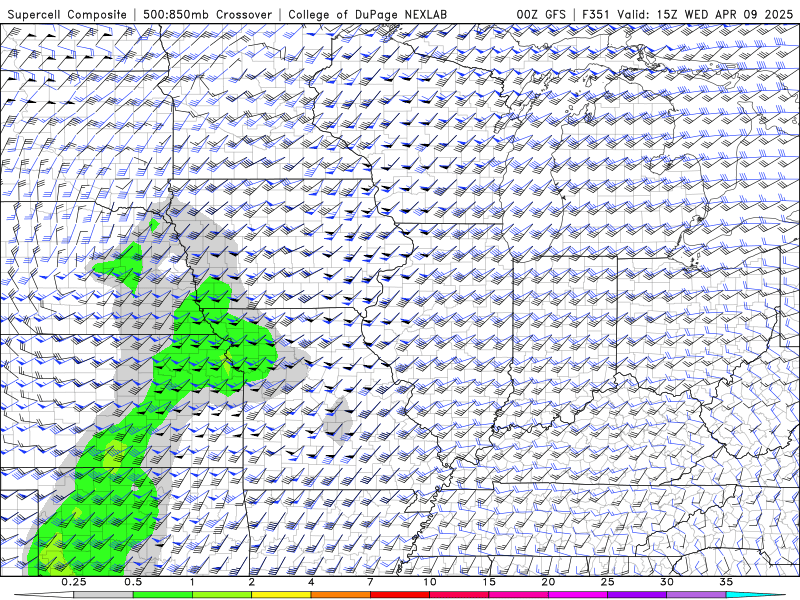Screen dimensions: 800x600
Task: Select the 500:850mb Crossover label
Action: tap(208, 14)
